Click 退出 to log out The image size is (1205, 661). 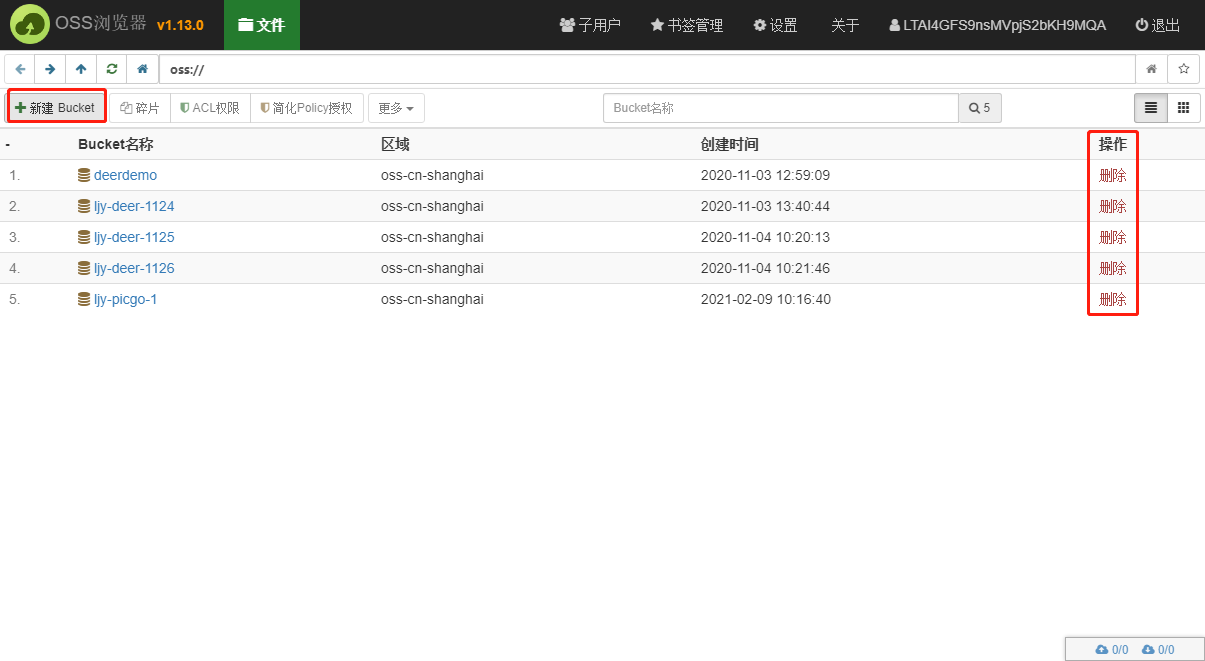(1158, 25)
